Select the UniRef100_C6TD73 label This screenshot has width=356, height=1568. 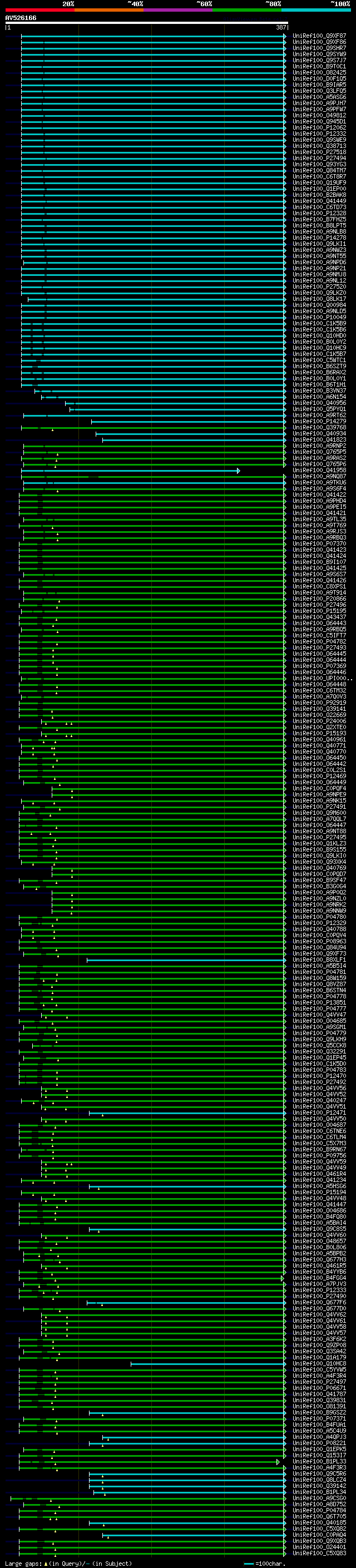319,207
